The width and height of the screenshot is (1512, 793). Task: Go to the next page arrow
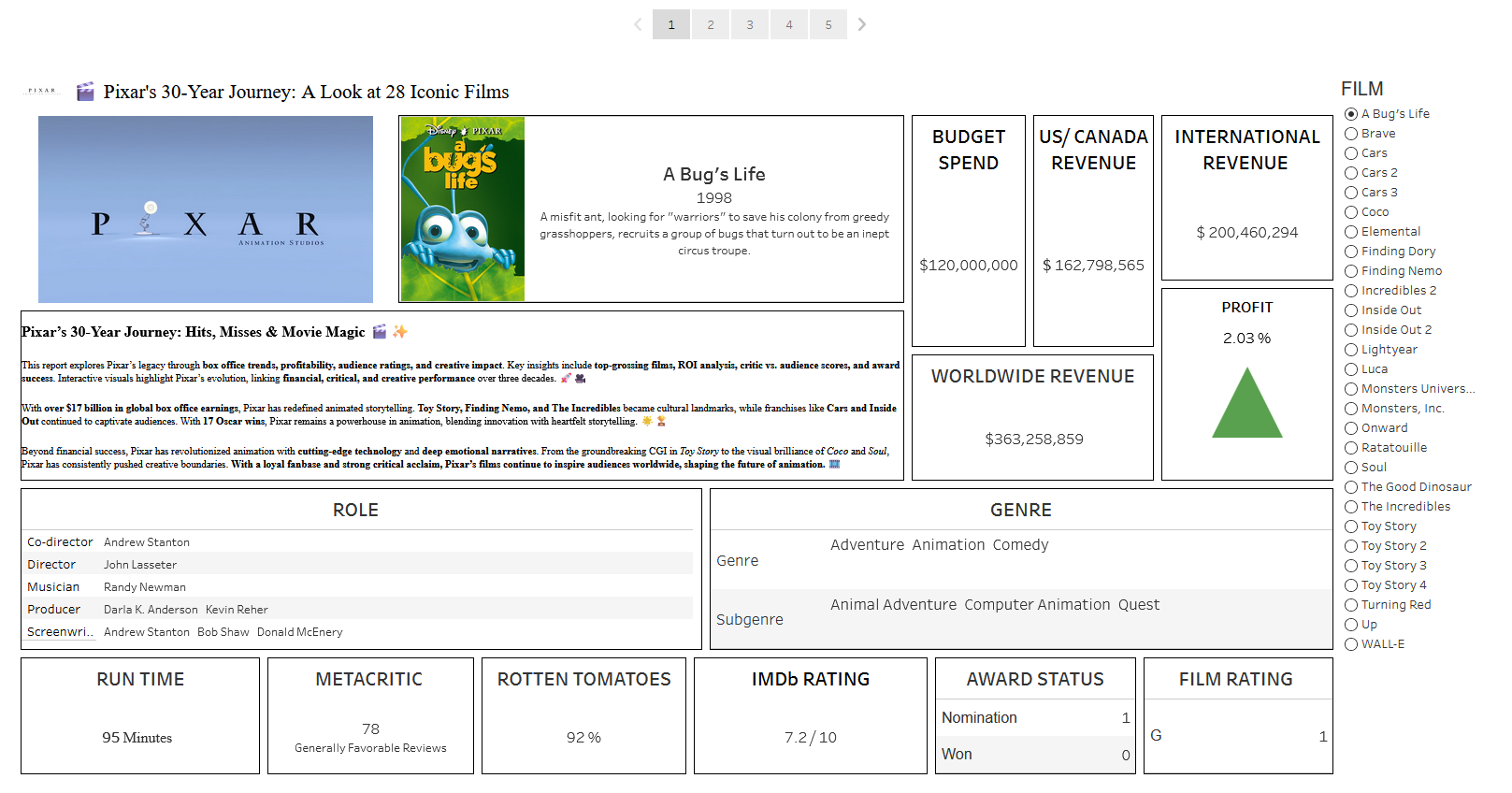click(862, 24)
